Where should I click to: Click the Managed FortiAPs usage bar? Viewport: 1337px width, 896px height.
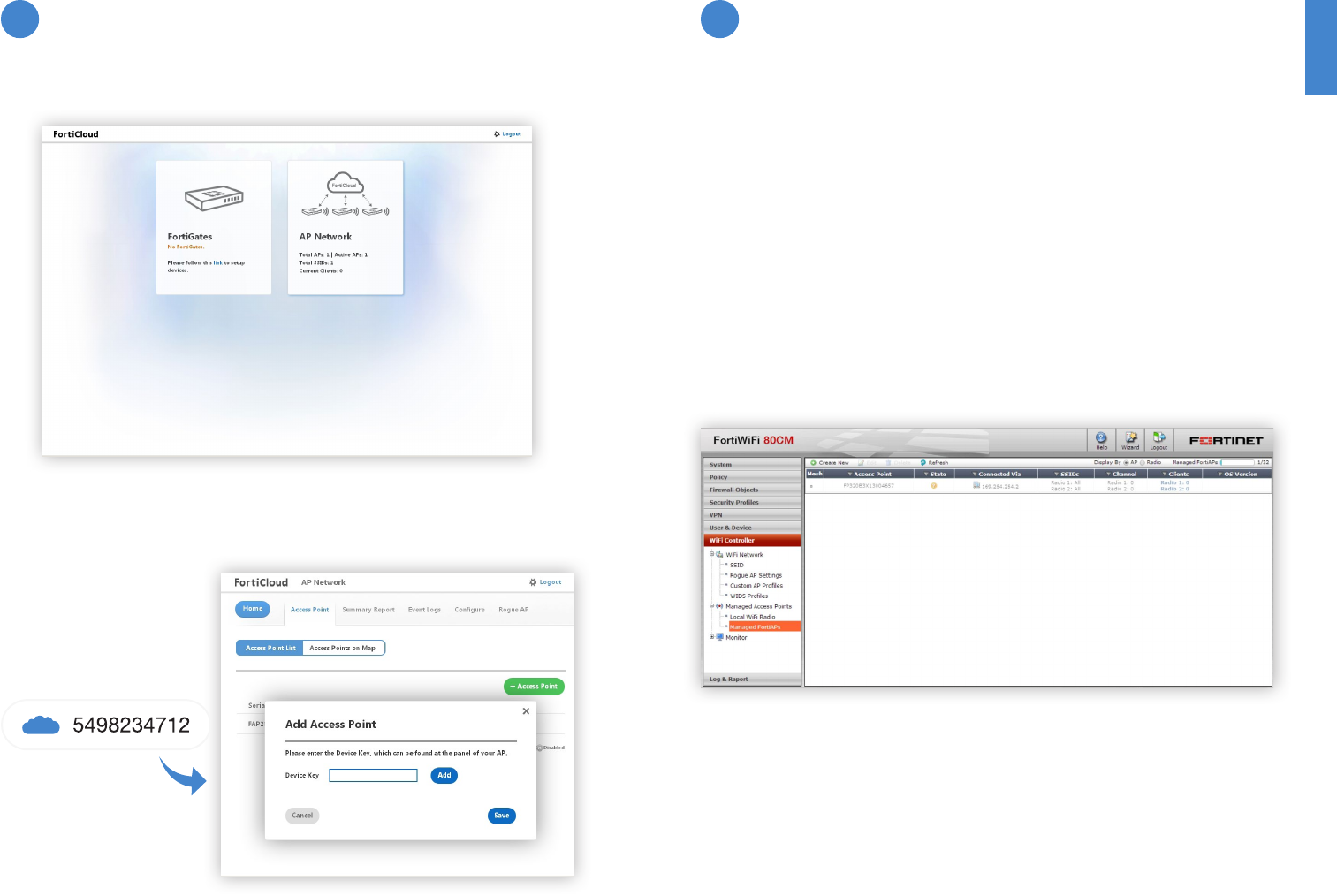point(1238,462)
